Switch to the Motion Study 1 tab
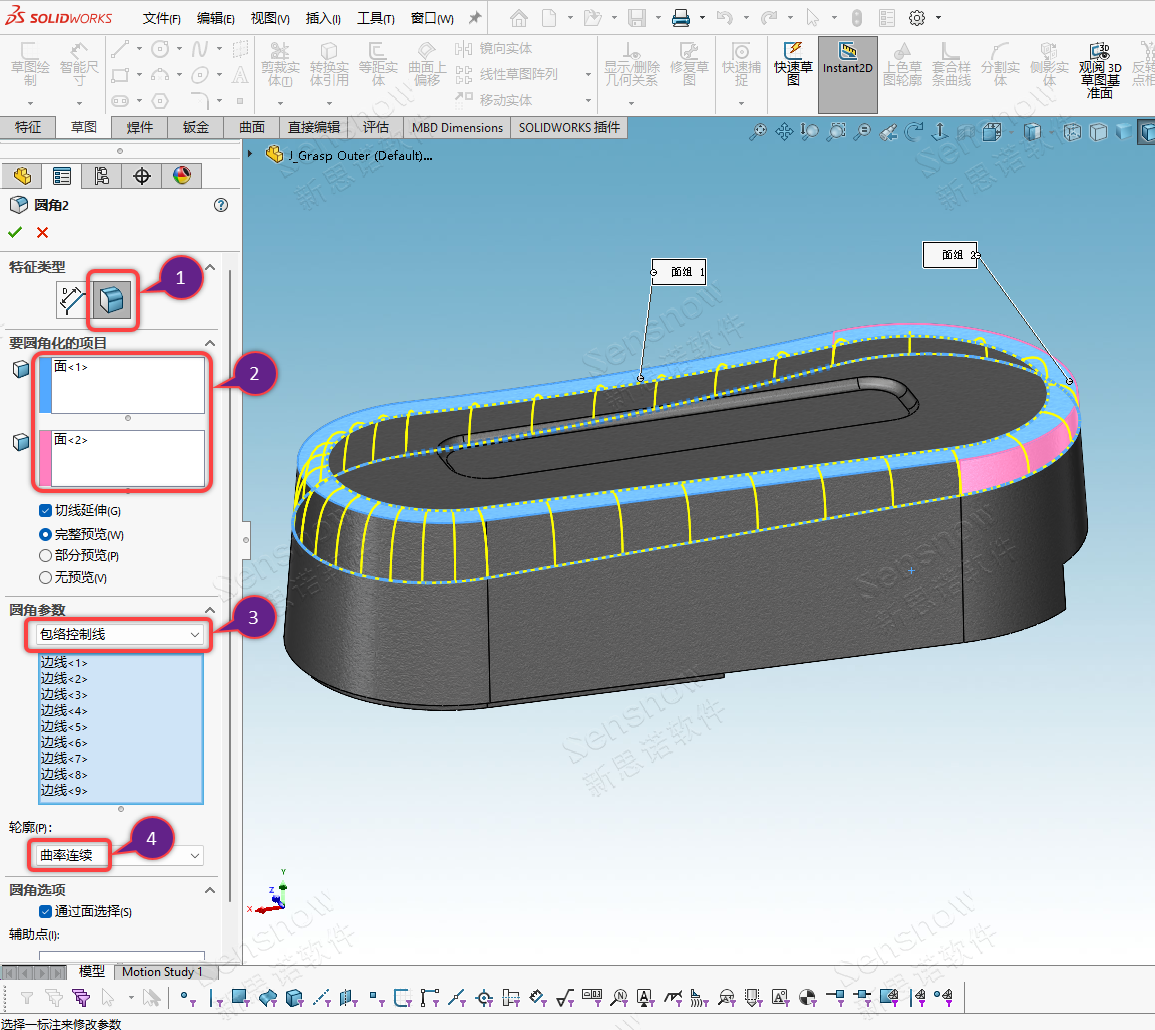Viewport: 1155px width, 1030px height. [x=163, y=971]
